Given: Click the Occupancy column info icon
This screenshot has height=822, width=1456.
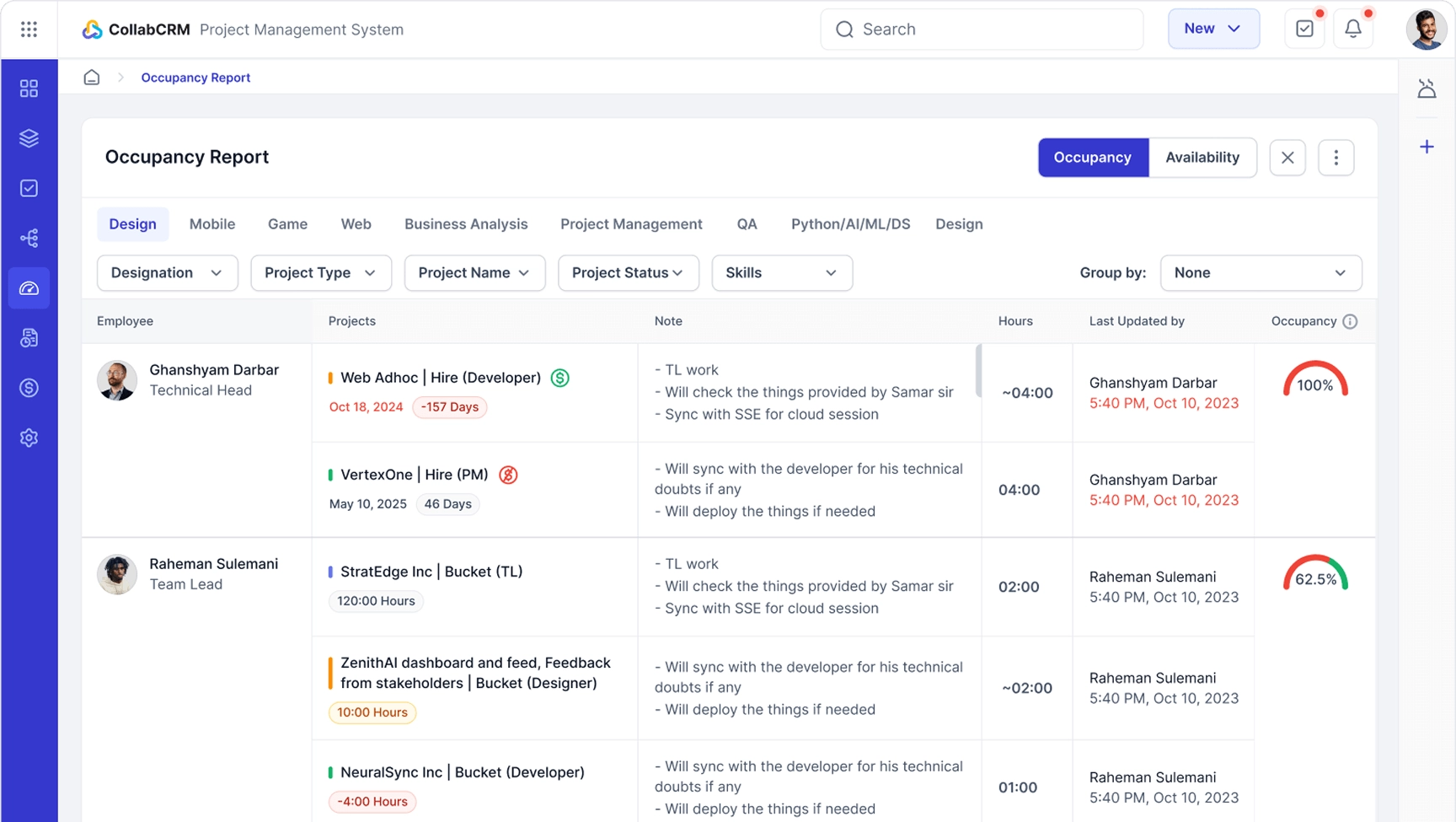Looking at the screenshot, I should tap(1350, 321).
